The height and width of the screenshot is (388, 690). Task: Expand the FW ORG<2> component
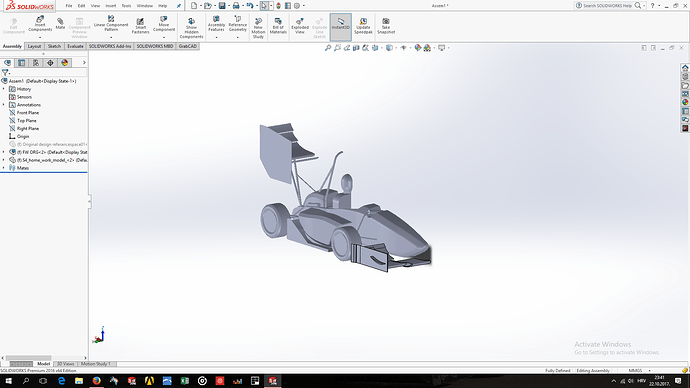pos(4,152)
